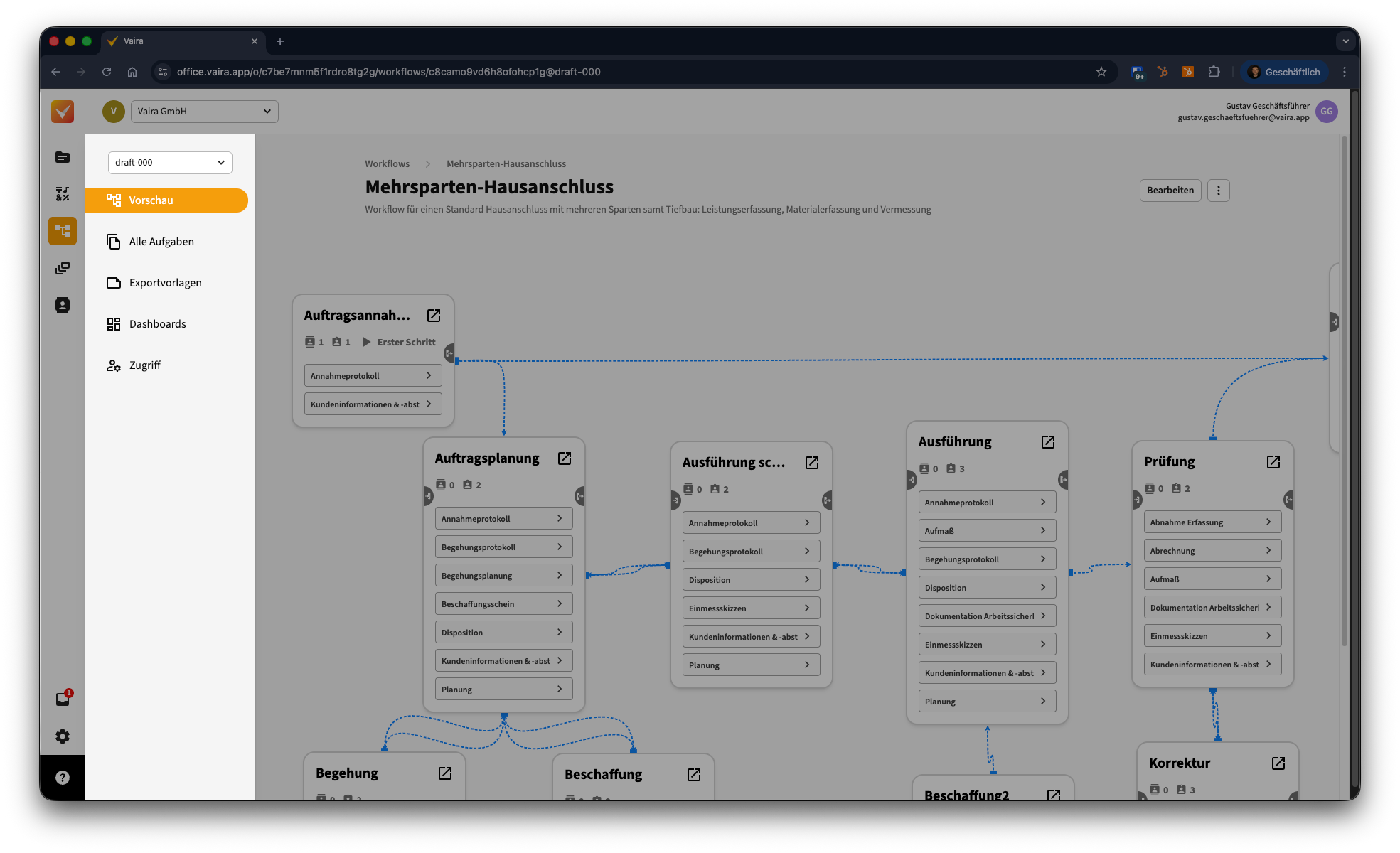
Task: Open external icon on Ausführung node
Action: coord(1048,442)
